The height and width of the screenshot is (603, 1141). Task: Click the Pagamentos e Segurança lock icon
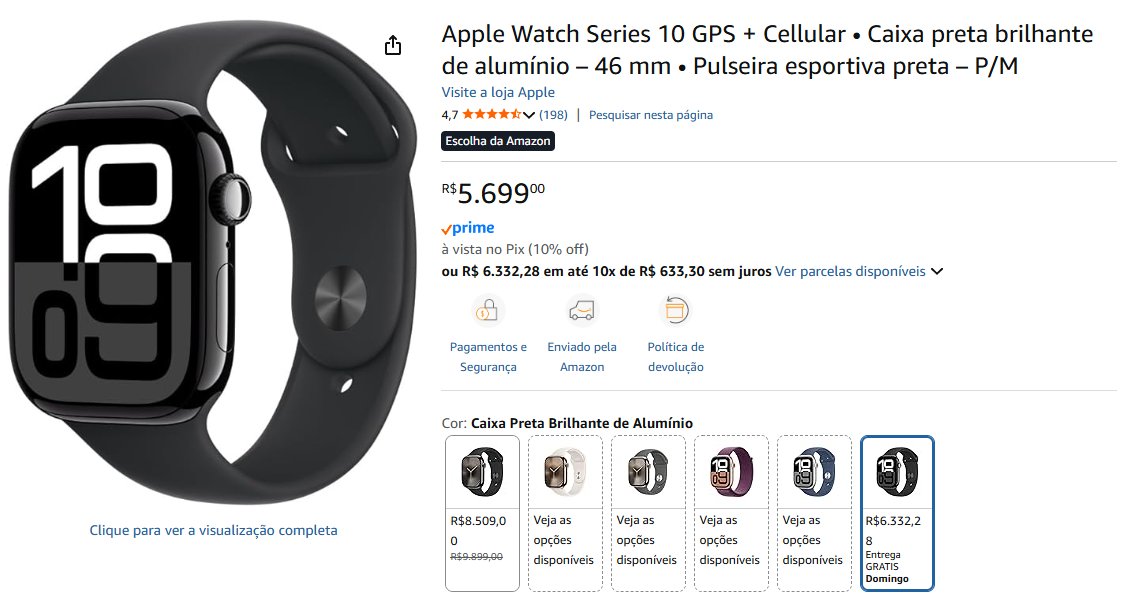click(488, 311)
